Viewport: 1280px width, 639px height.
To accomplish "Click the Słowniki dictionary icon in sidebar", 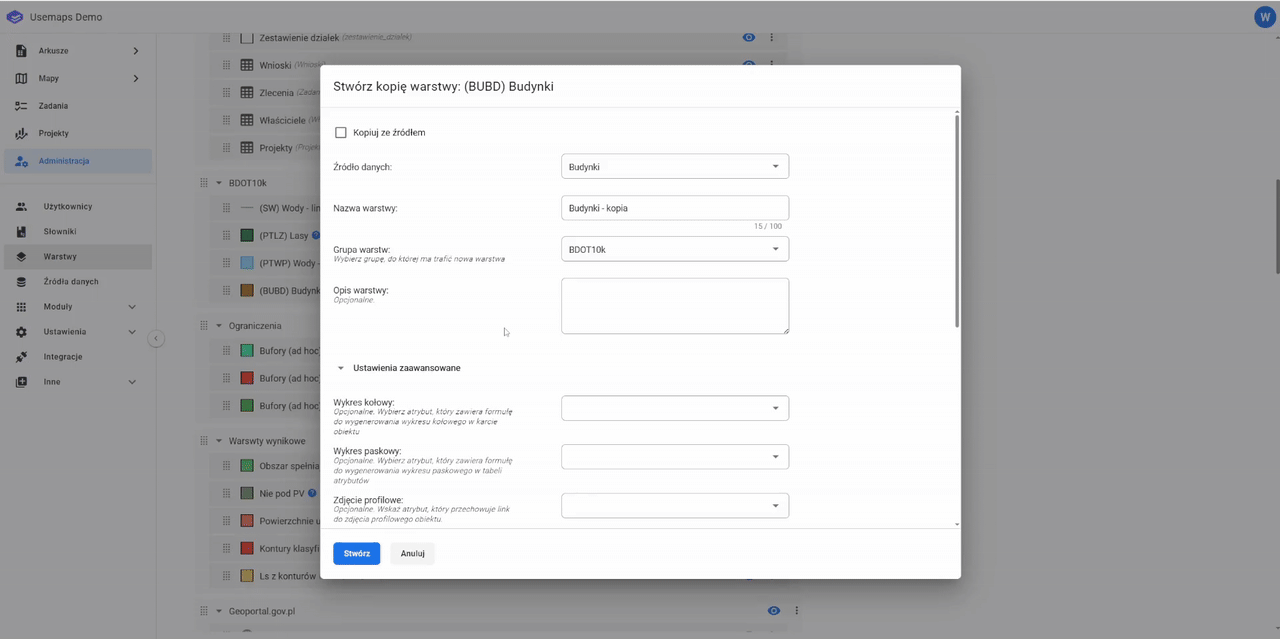I will (x=22, y=232).
